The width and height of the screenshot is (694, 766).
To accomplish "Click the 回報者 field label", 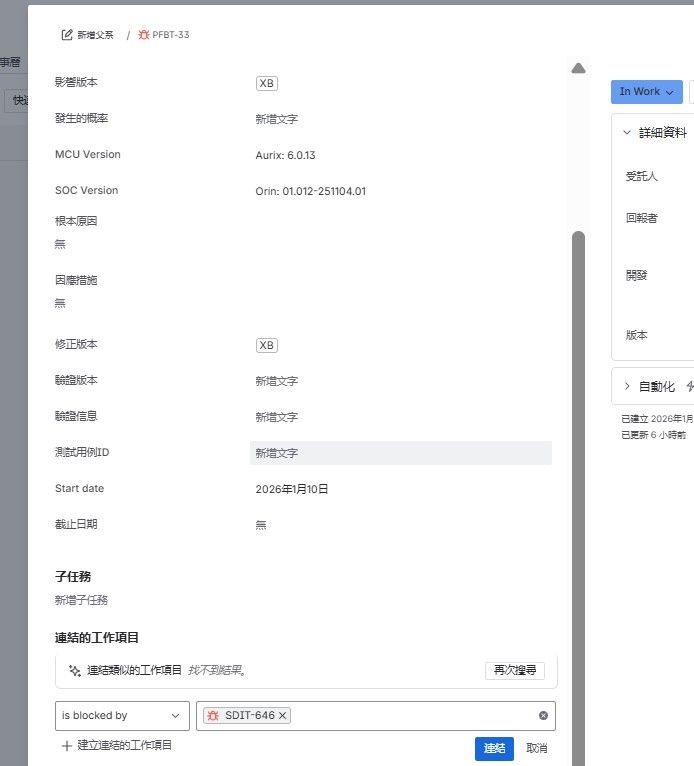I will (x=642, y=218).
